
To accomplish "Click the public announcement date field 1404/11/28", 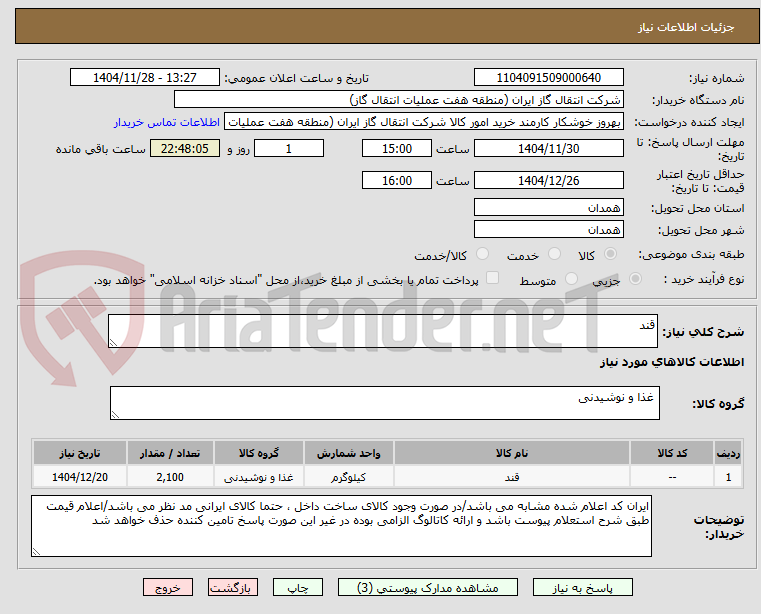I will click(x=145, y=77).
